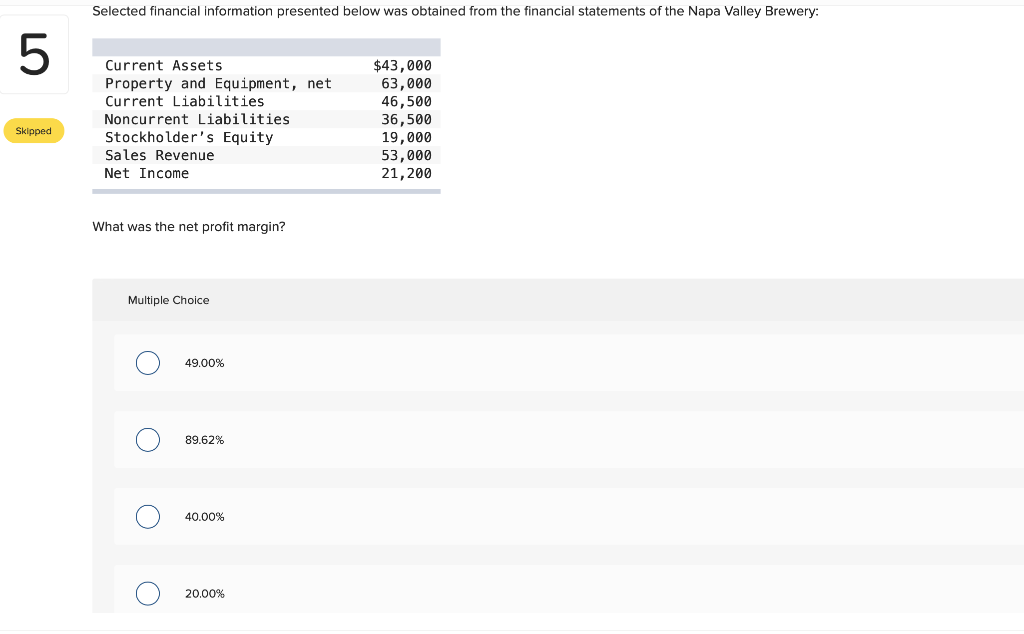Image resolution: width=1024 pixels, height=634 pixels.
Task: Click the 89.62% label text
Action: (x=204, y=440)
